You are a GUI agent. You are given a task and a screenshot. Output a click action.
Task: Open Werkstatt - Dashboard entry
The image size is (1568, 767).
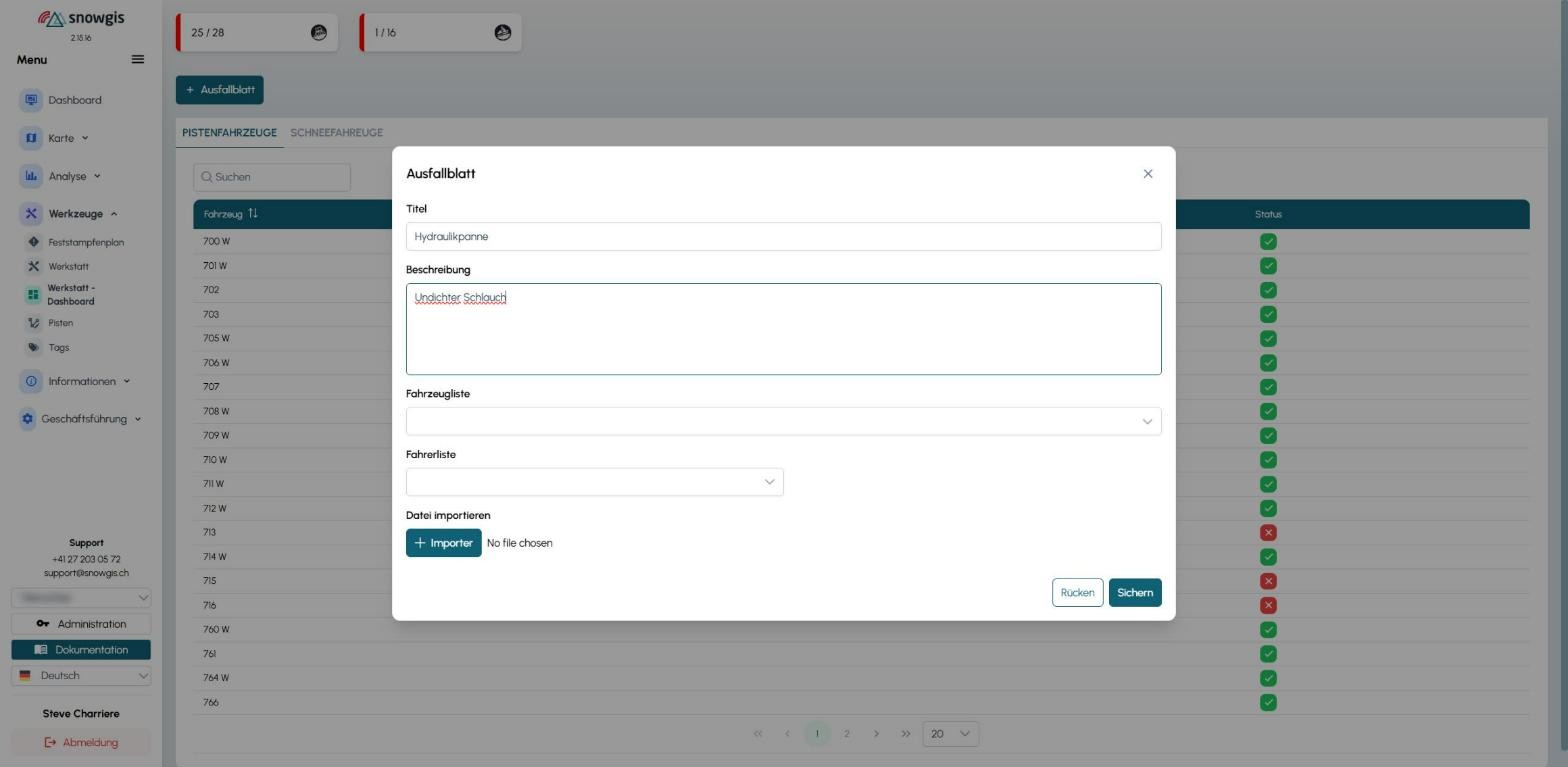71,295
